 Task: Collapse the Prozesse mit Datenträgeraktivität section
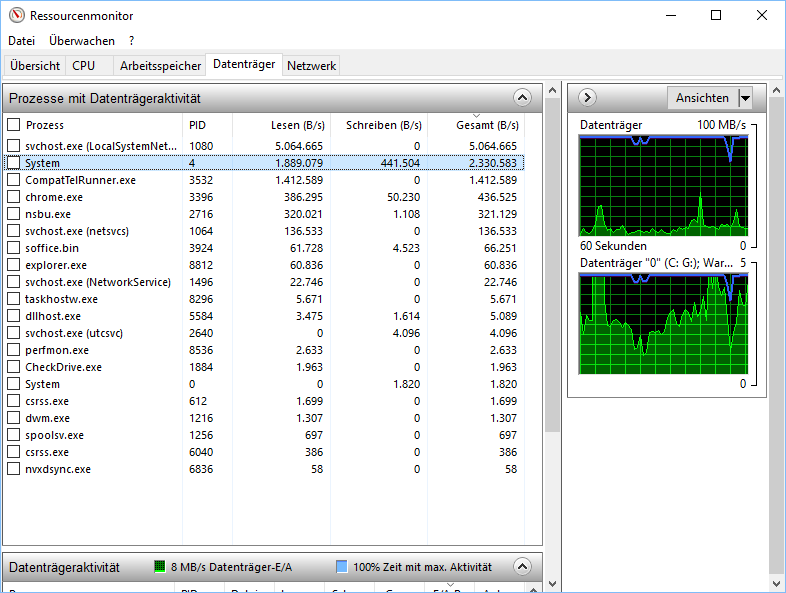(522, 97)
